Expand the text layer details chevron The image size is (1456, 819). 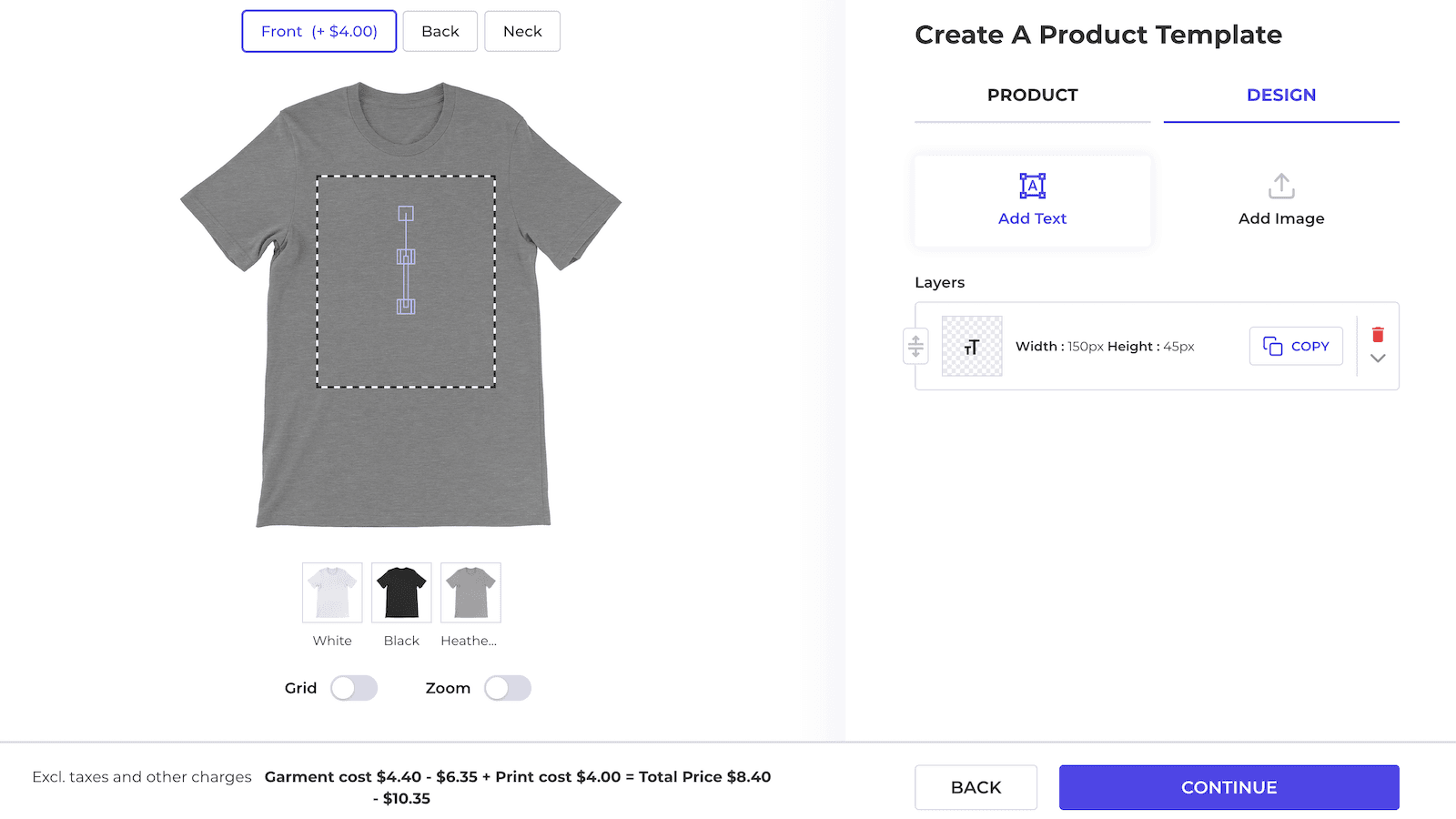[1377, 359]
